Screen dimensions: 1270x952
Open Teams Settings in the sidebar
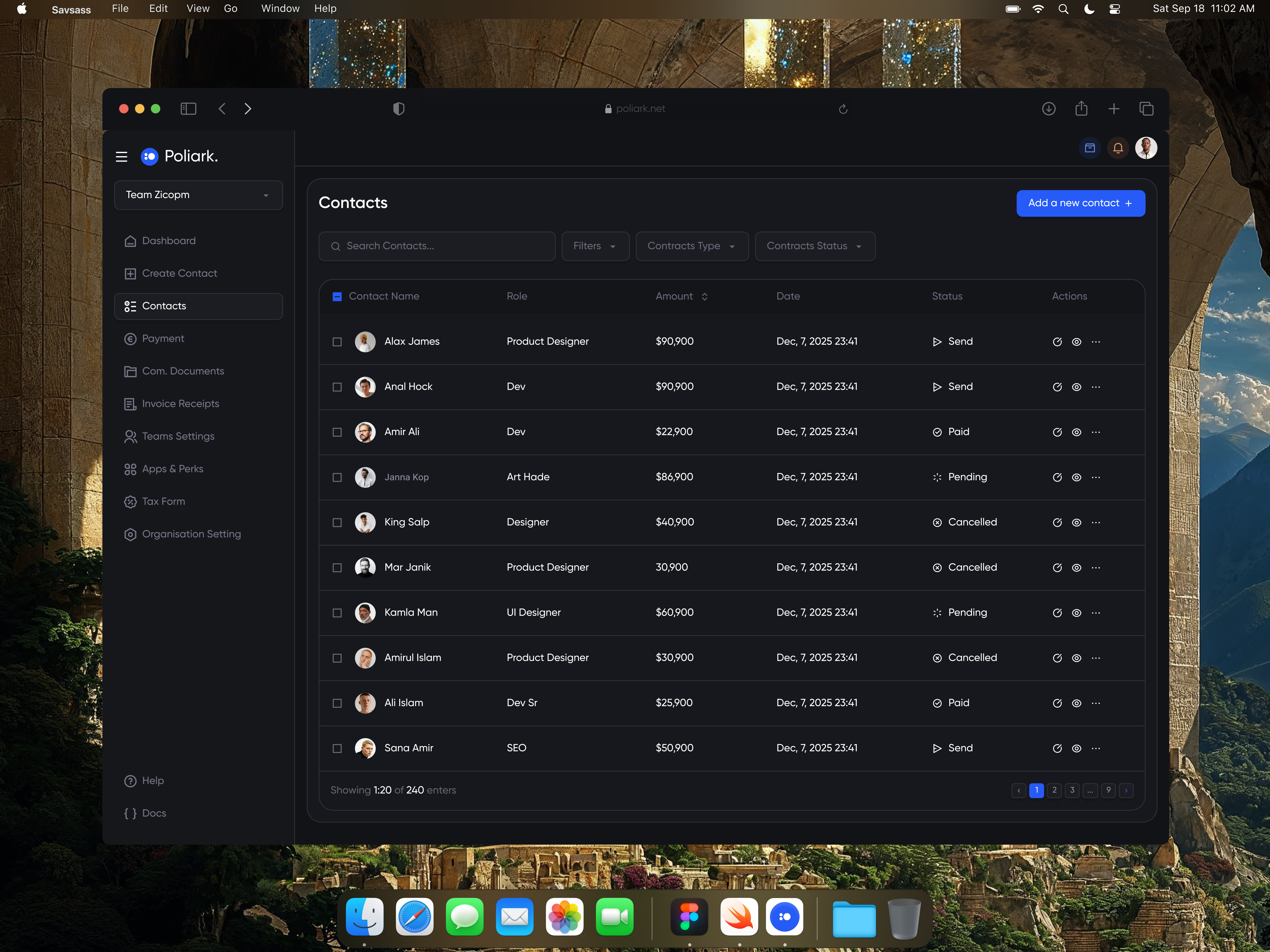198,437
